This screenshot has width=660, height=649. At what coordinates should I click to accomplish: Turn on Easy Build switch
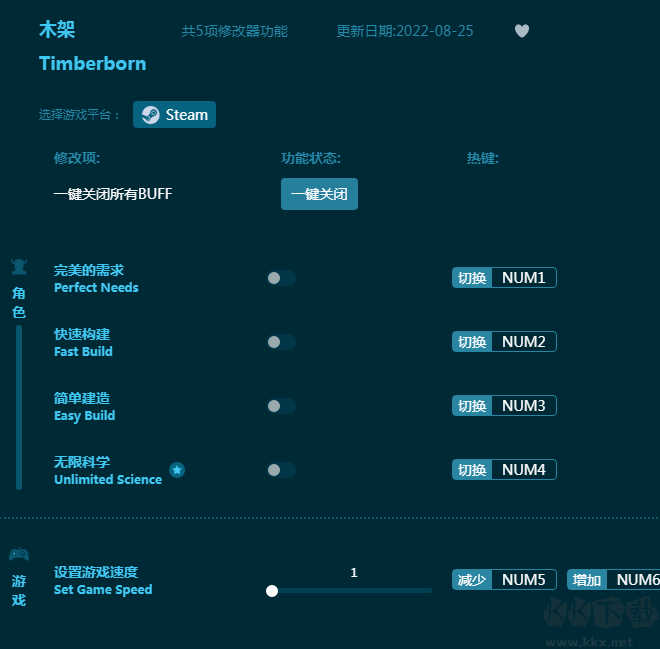click(281, 406)
